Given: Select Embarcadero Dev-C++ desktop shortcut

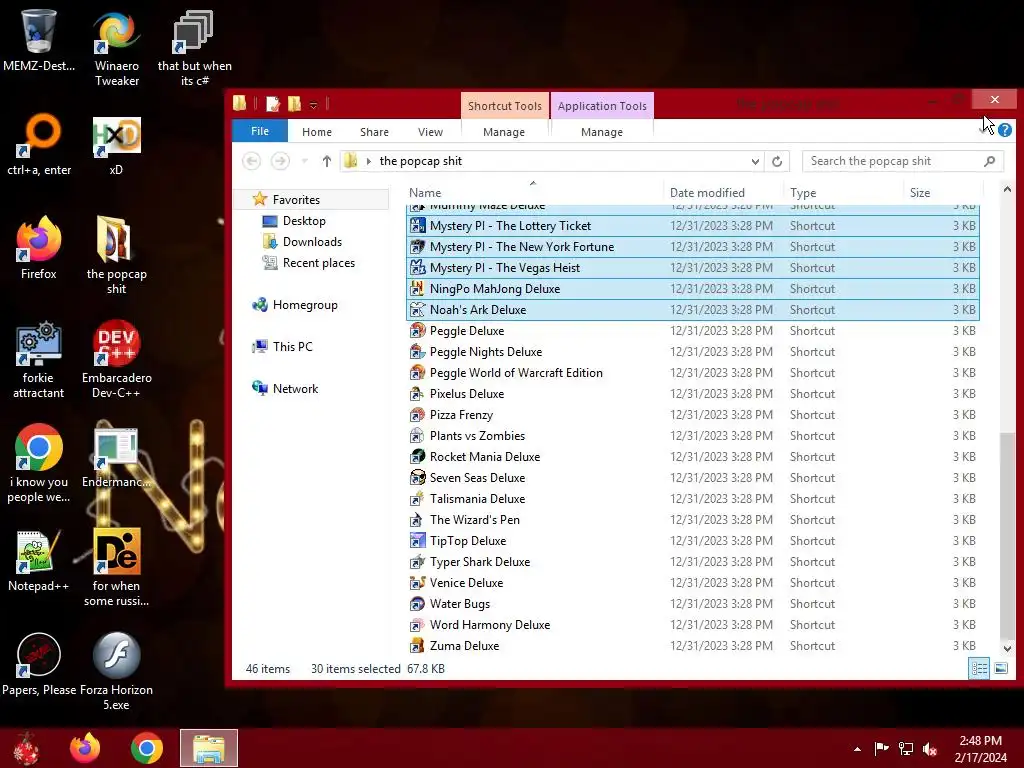Looking at the screenshot, I should coord(116,360).
